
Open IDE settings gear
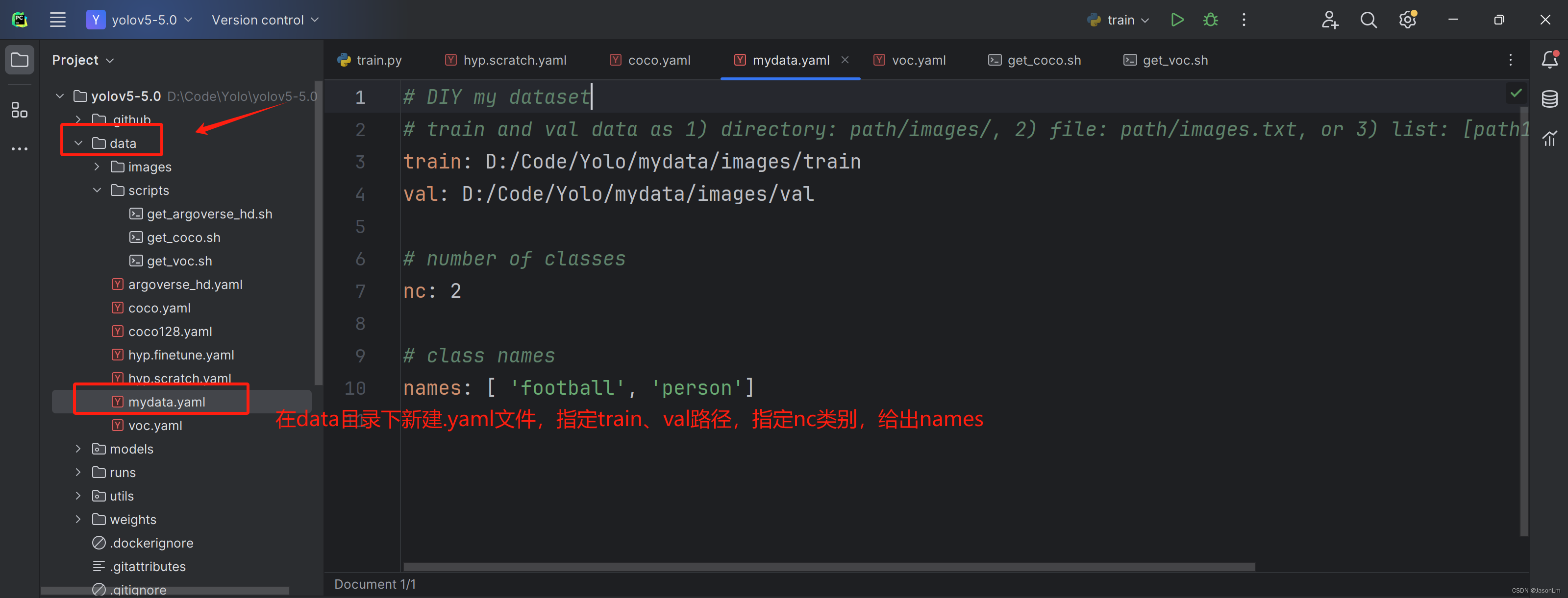[1407, 20]
